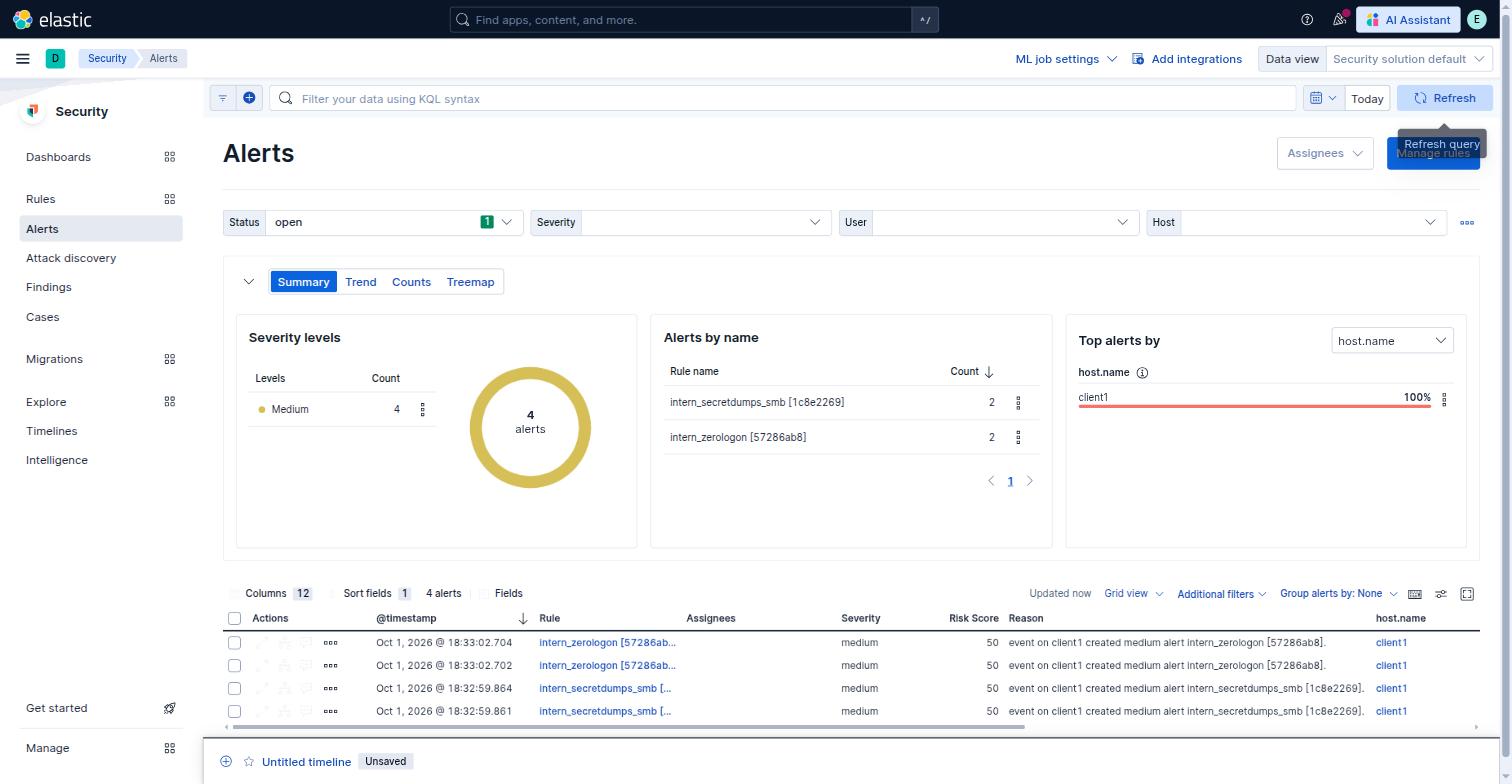Screen dimensions: 1512x784
Task: Open actions menu for the Medium severity row
Action: [422, 410]
